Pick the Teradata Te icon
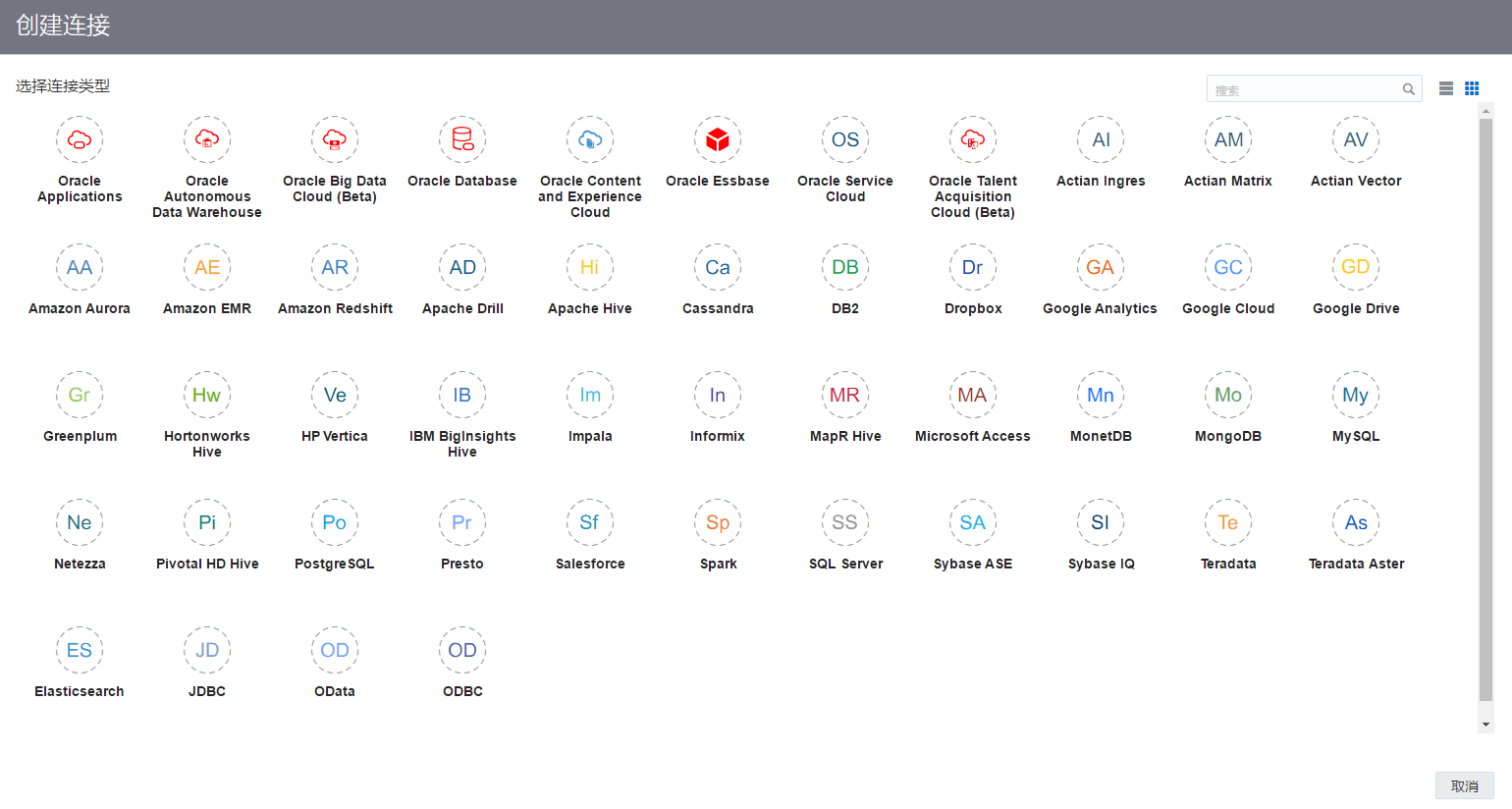The image size is (1512, 809). 1228,522
